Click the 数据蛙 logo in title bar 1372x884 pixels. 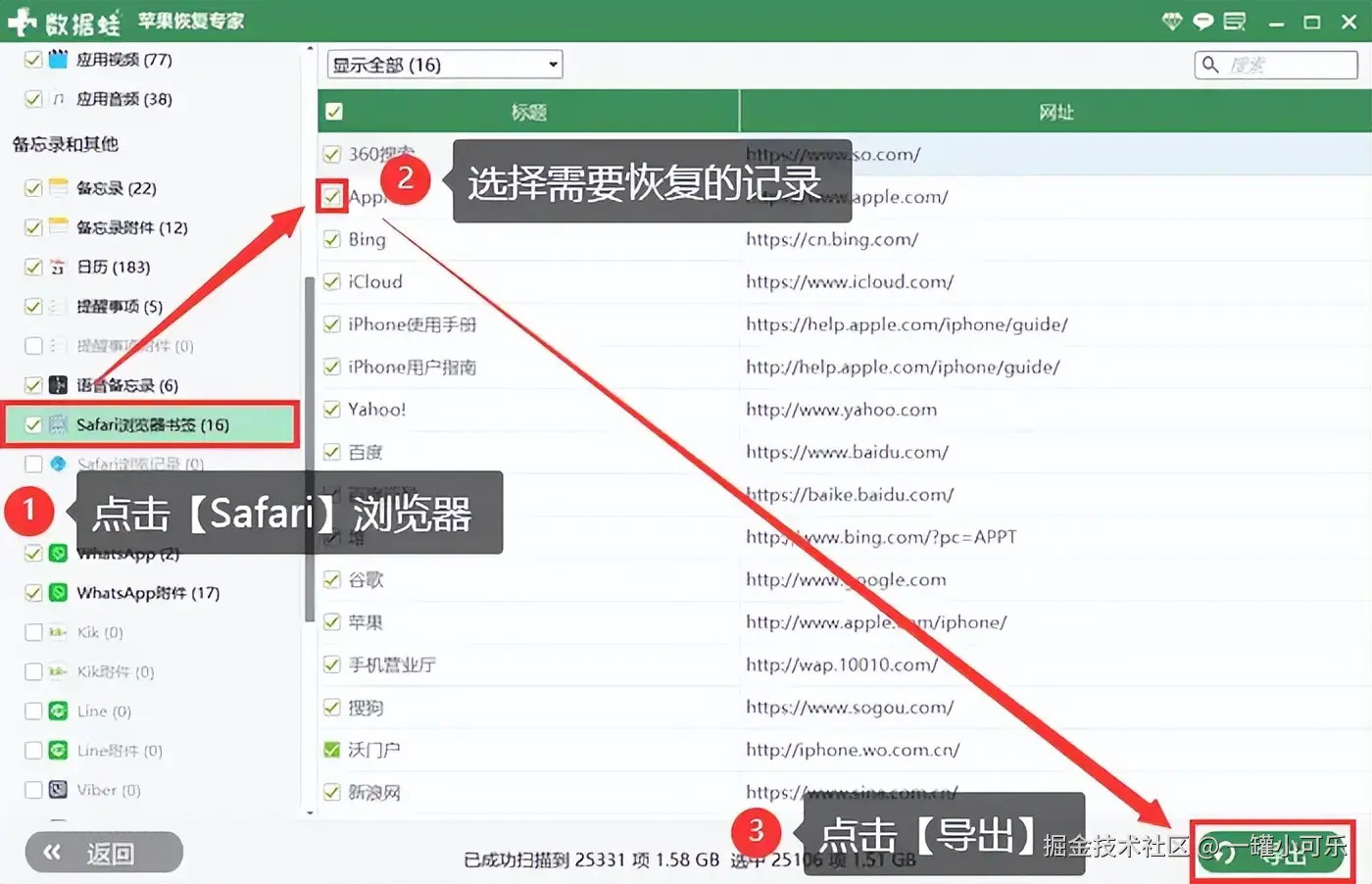[x=65, y=21]
